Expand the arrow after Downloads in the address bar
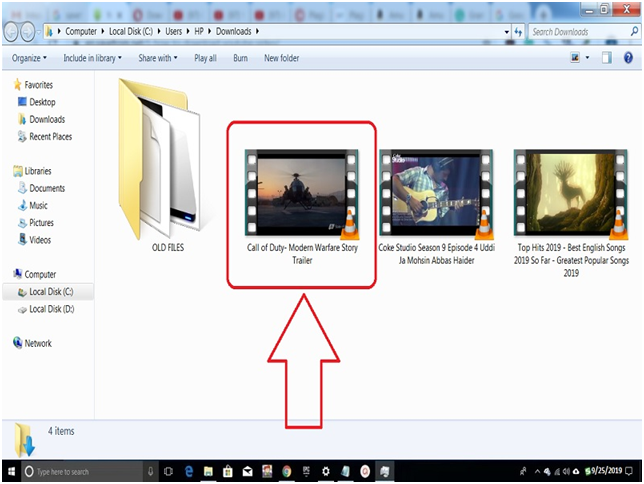This screenshot has height=484, width=644. [x=258, y=31]
